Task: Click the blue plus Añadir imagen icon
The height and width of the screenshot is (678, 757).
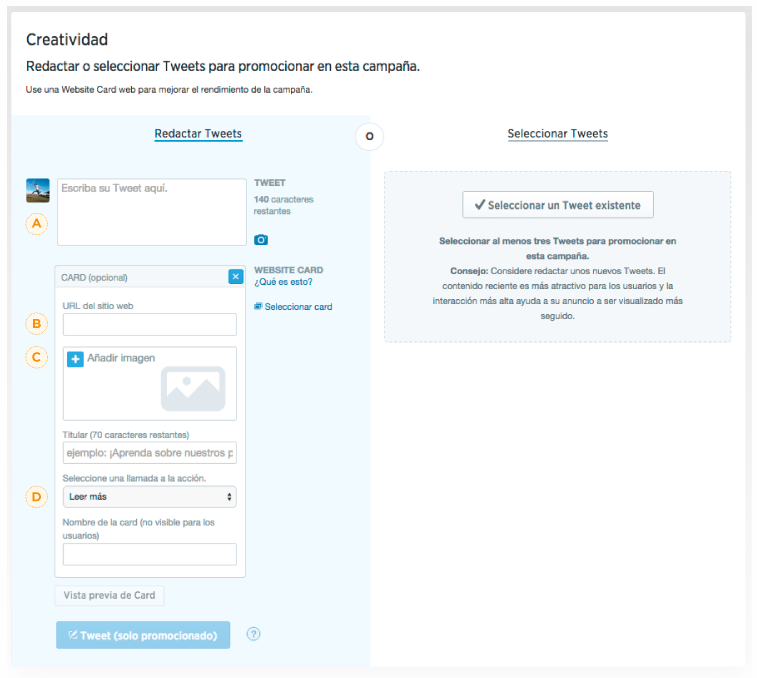Action: 75,359
